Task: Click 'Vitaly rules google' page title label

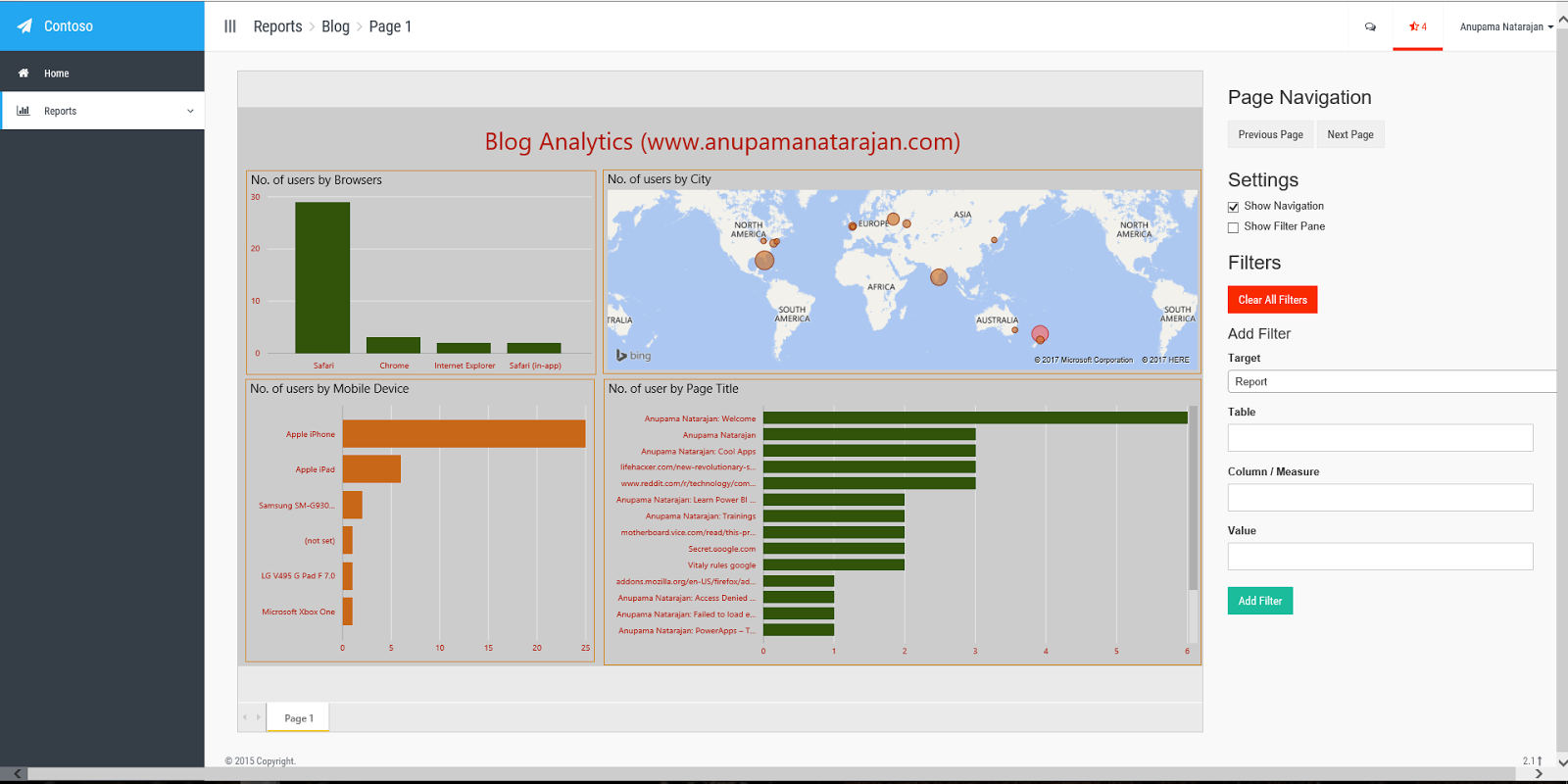Action: (x=721, y=564)
